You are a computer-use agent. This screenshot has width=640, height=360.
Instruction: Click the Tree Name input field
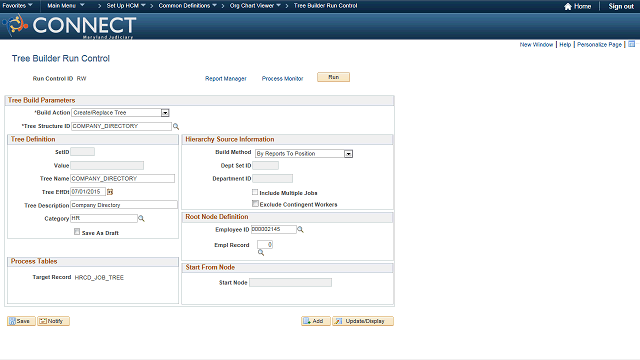122,178
